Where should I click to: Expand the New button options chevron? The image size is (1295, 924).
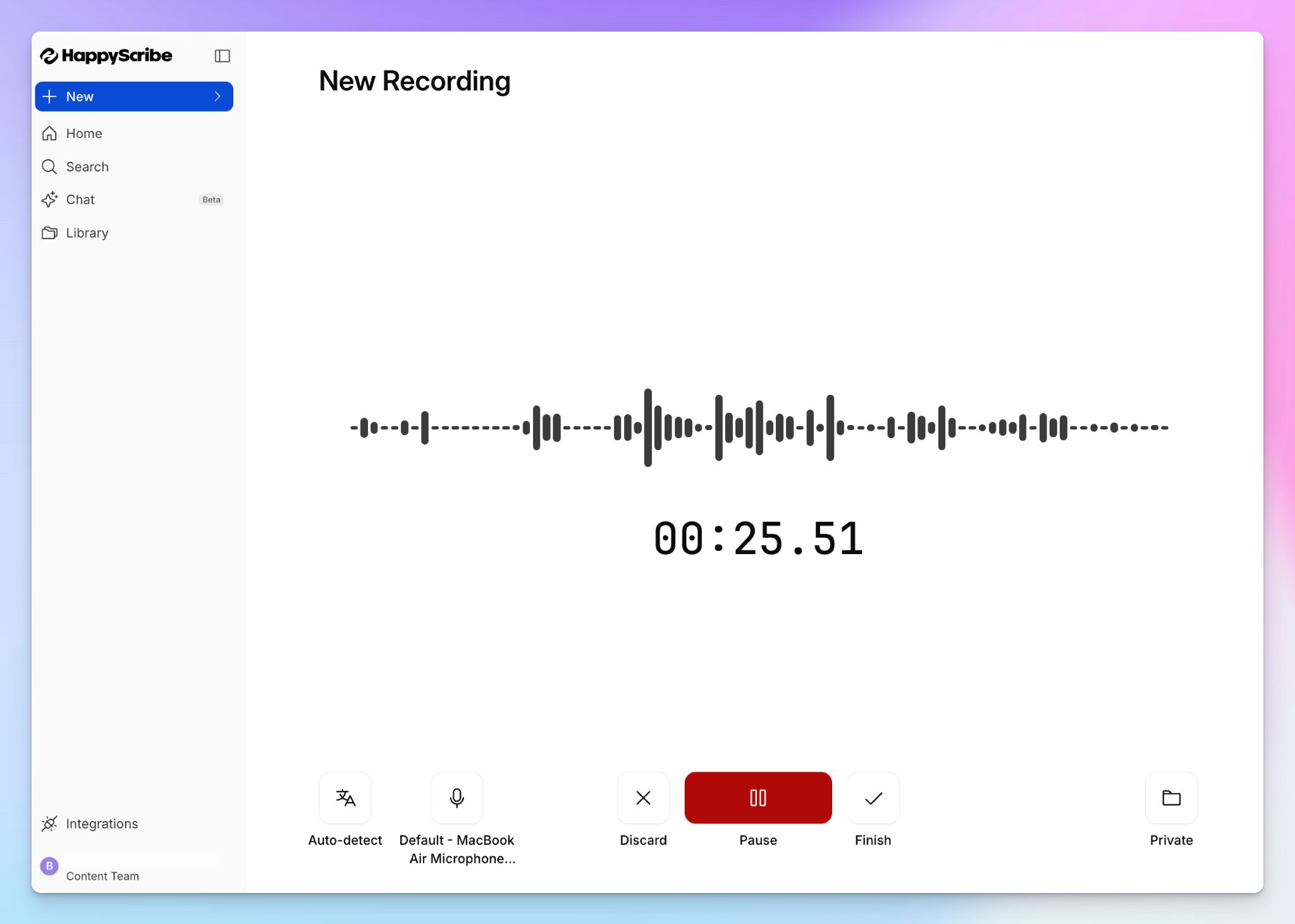click(x=218, y=96)
